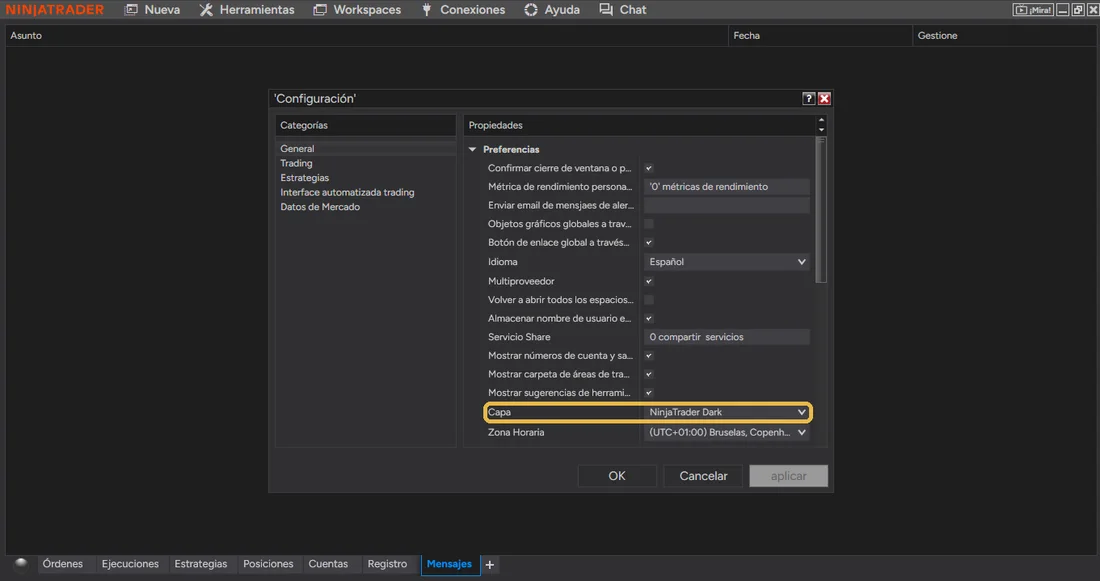Add a new tab with plus icon
The height and width of the screenshot is (581, 1100).
point(490,564)
